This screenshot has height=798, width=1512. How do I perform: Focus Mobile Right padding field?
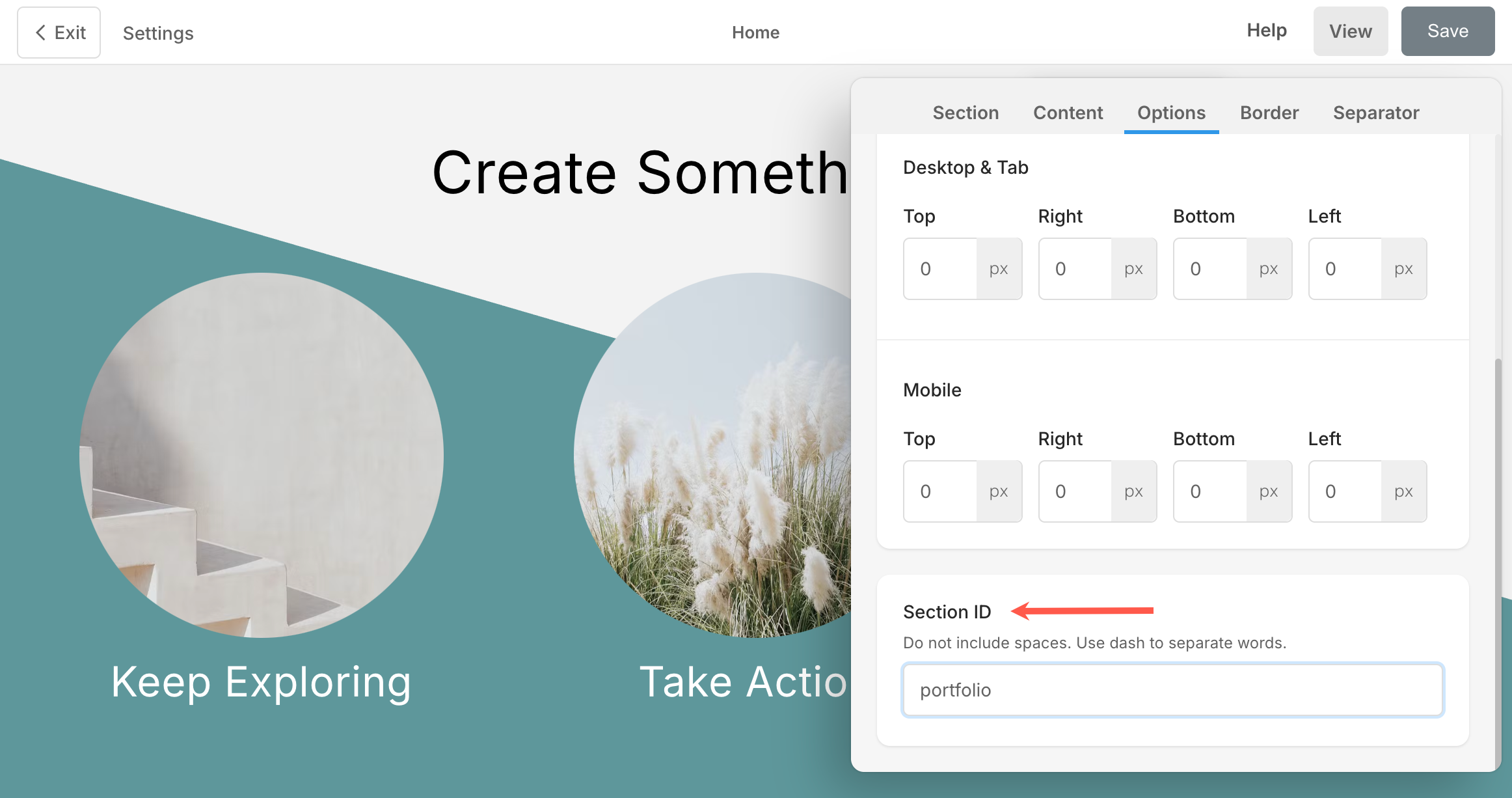[1075, 491]
